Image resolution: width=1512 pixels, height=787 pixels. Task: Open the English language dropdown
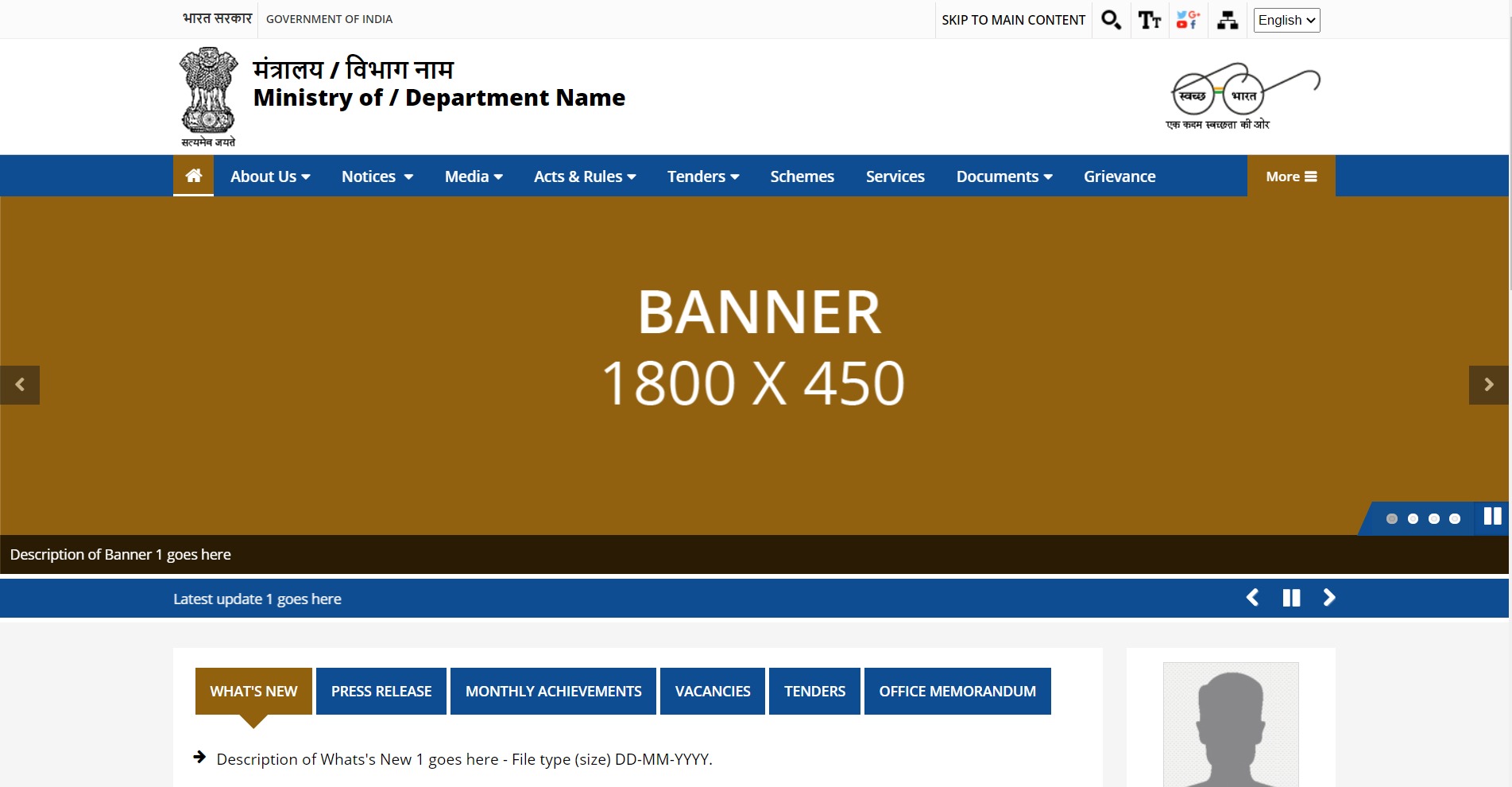1286,20
